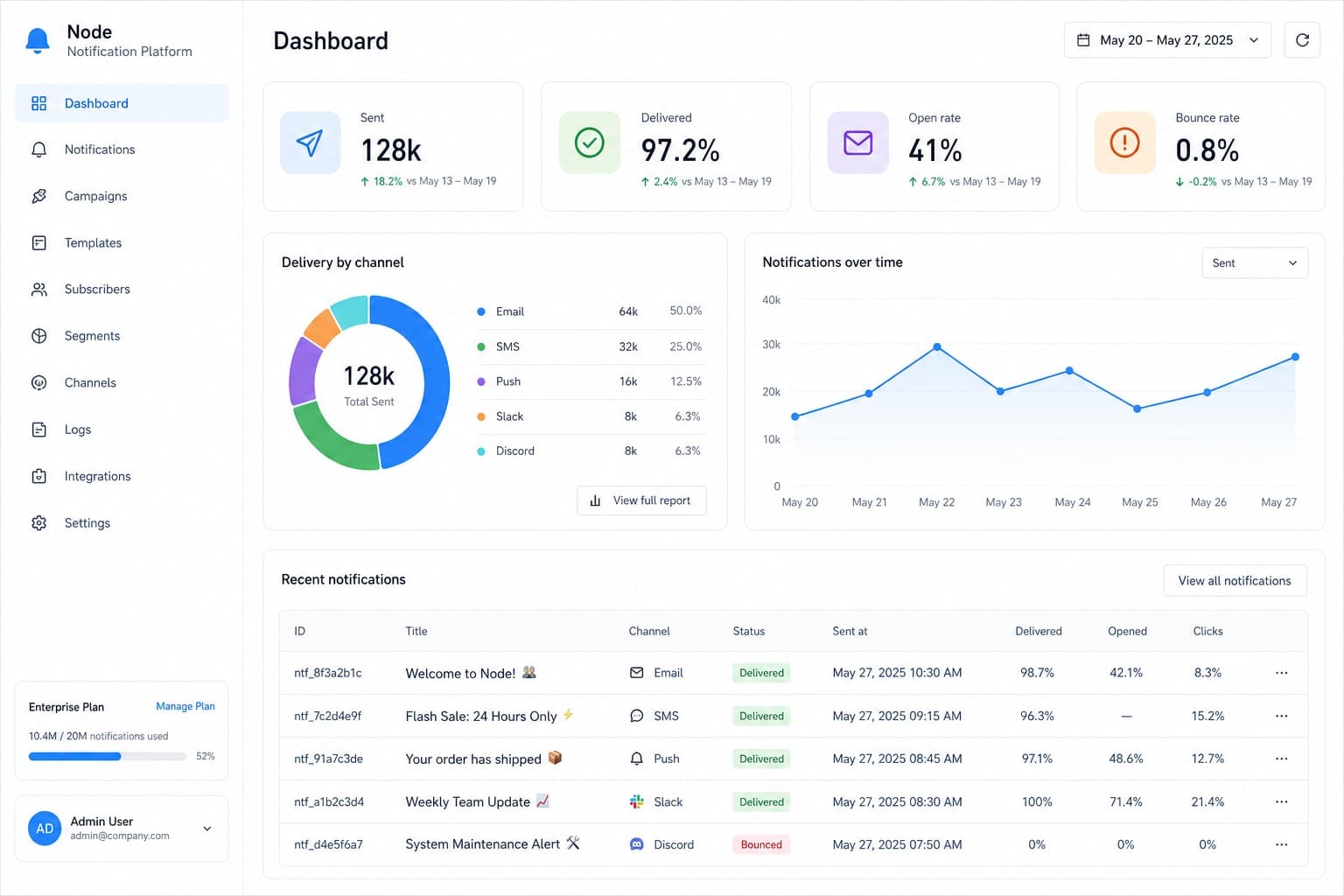Viewport: 1344px width, 896px height.
Task: Click the Node bell logo icon
Action: point(38,41)
